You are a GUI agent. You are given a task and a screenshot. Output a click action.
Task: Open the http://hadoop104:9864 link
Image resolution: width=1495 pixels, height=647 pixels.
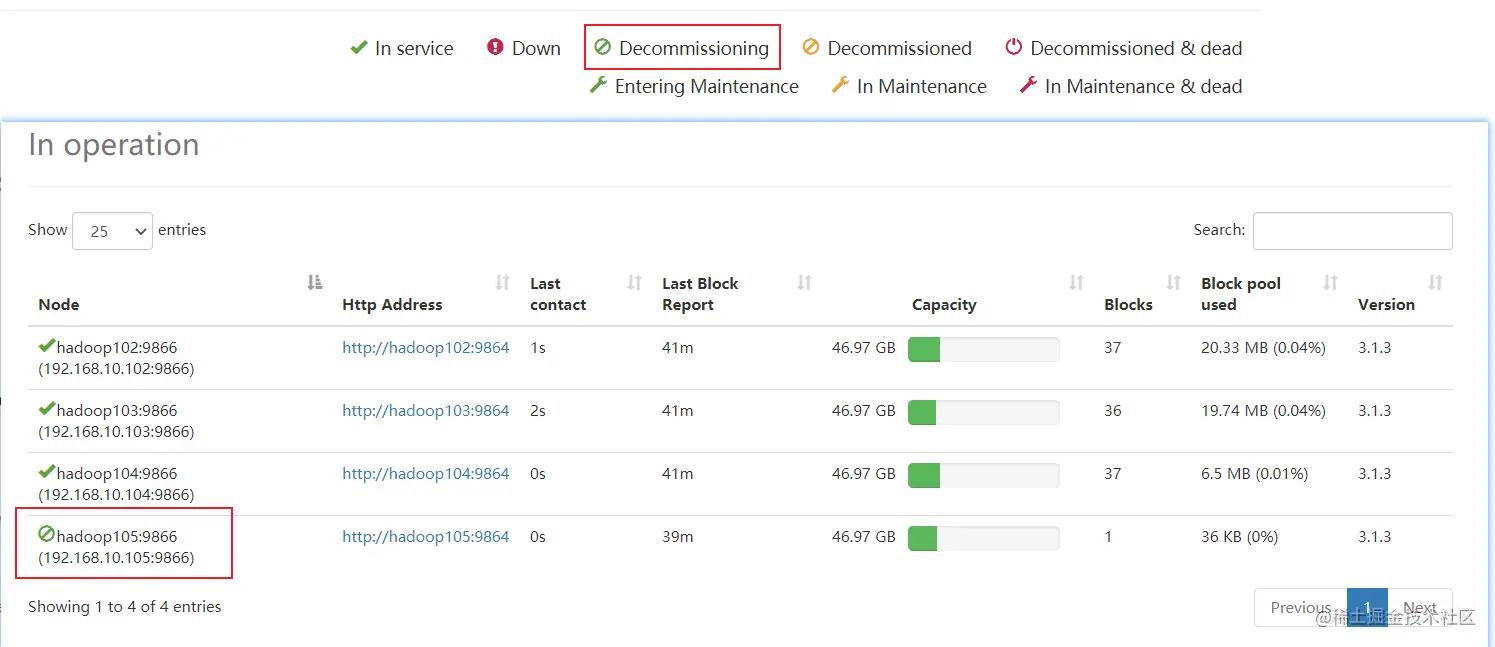coord(426,474)
